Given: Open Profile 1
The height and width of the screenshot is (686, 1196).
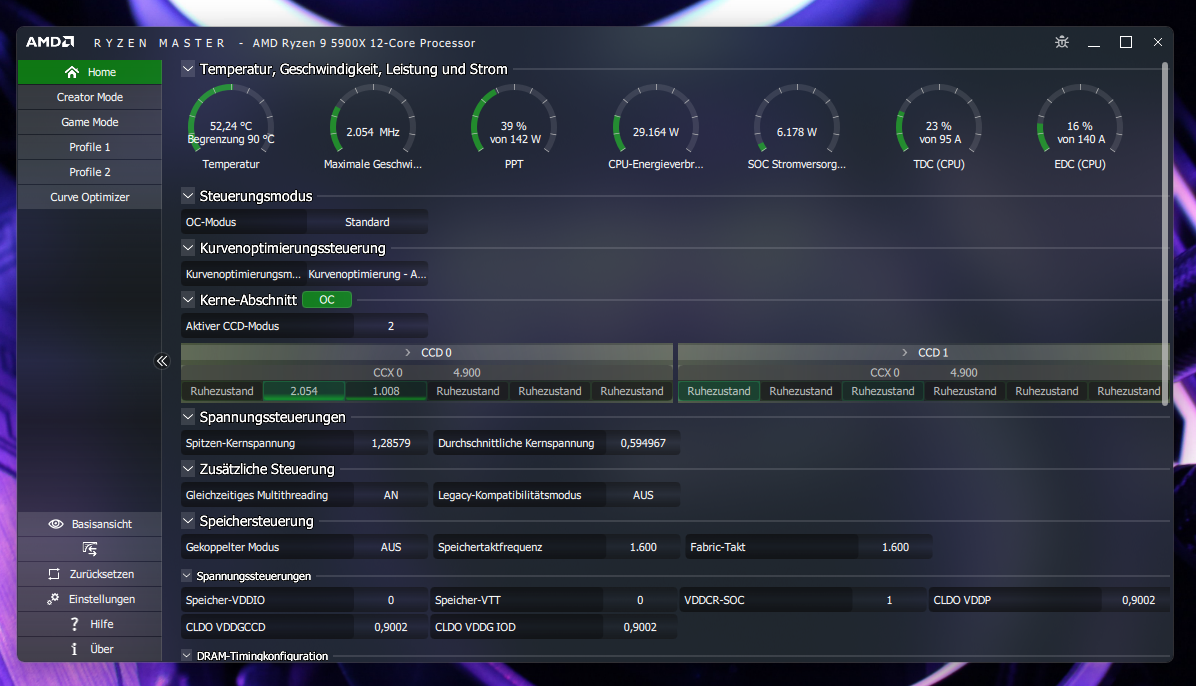Looking at the screenshot, I should click(90, 147).
